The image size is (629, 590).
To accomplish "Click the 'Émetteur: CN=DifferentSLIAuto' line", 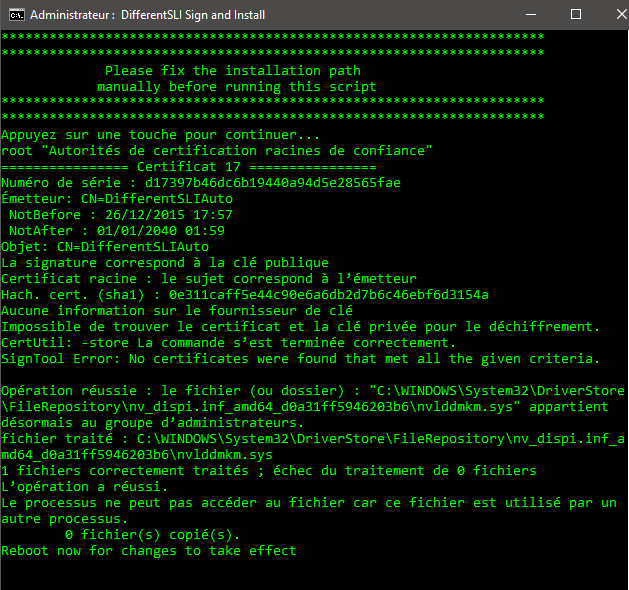I will pyautogui.click(x=117, y=199).
